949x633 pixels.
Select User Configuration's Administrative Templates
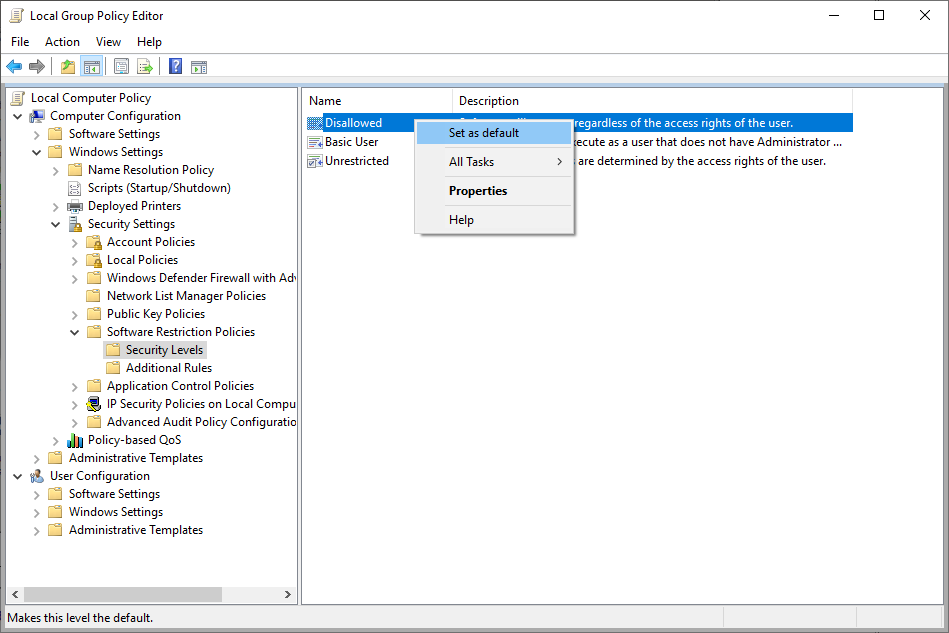click(136, 530)
